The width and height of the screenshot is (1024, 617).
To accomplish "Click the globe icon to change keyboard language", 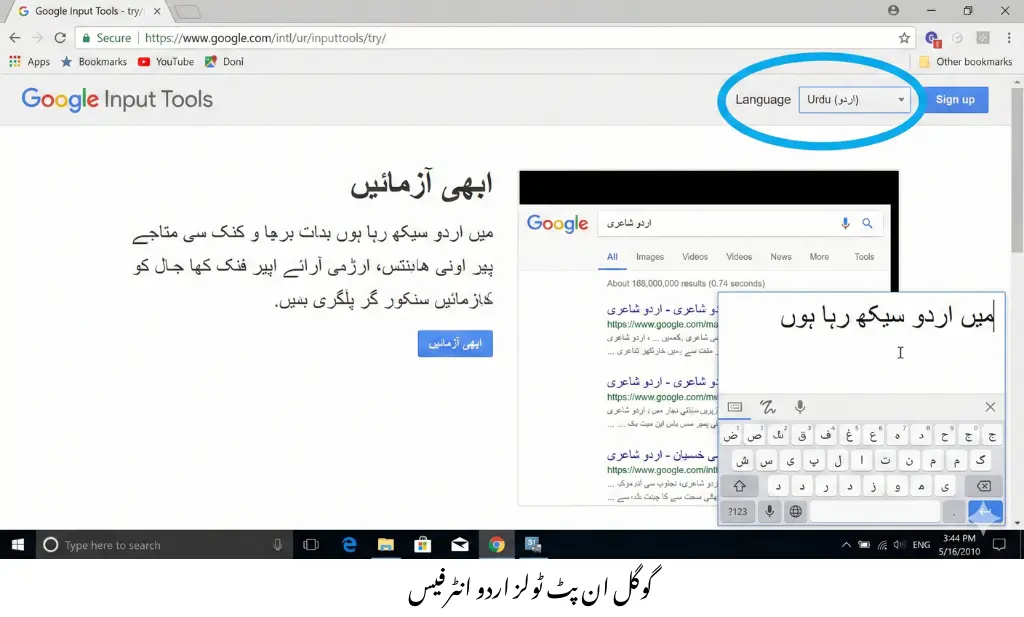I will (795, 510).
